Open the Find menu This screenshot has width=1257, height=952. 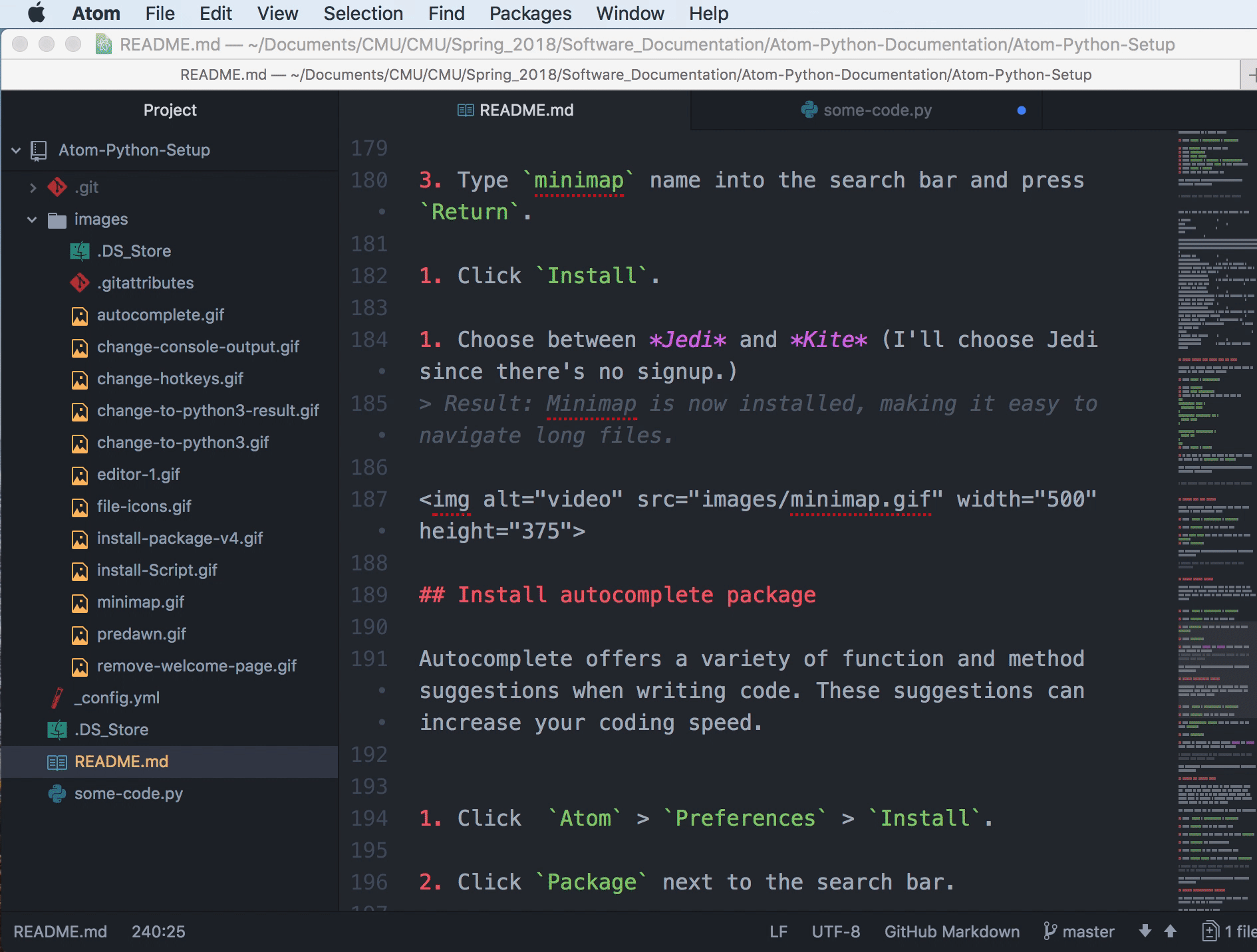point(446,13)
